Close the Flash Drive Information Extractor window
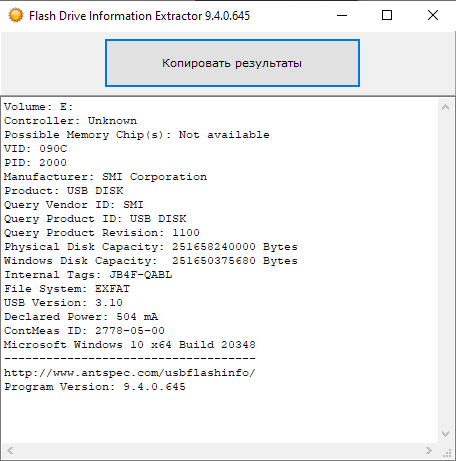This screenshot has width=456, height=461. pyautogui.click(x=433, y=15)
